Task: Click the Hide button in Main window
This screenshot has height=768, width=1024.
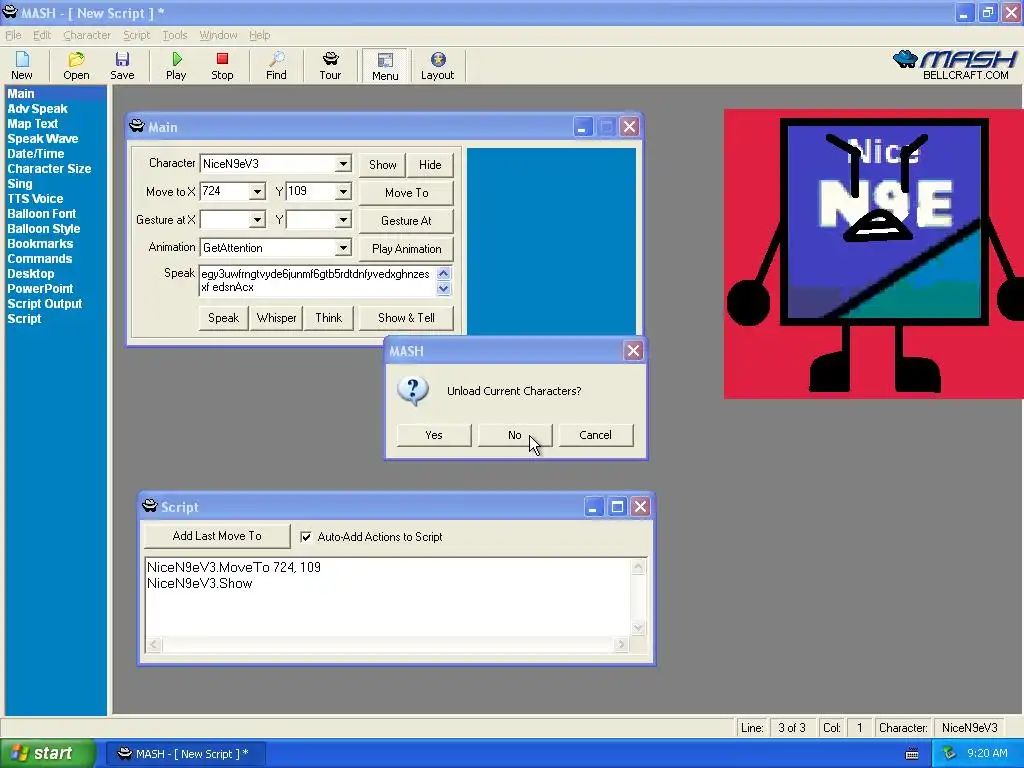Action: pyautogui.click(x=430, y=165)
